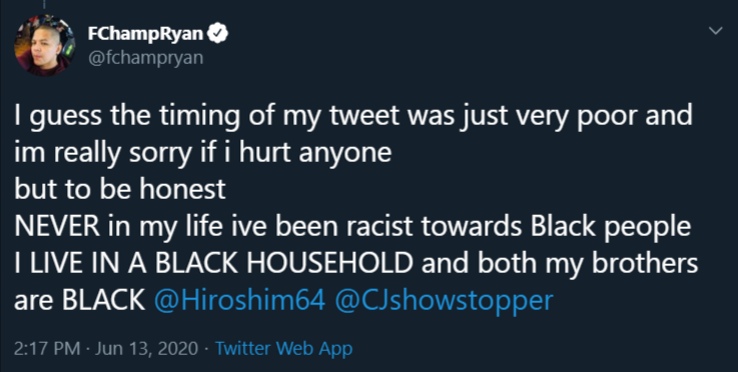
Task: Click the line 'im really sorry if i hurt anyone'
Action: pyautogui.click(x=203, y=154)
